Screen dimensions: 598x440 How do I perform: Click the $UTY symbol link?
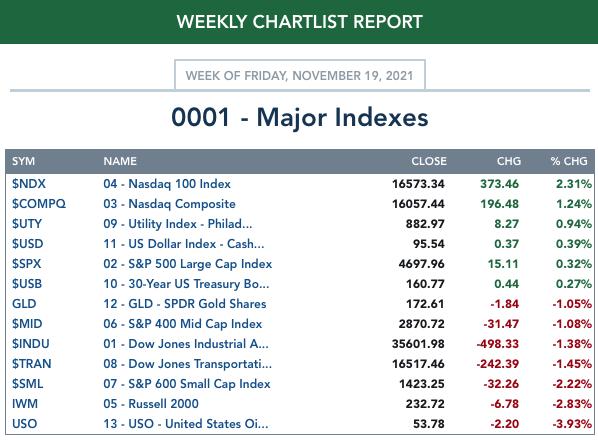click(27, 224)
